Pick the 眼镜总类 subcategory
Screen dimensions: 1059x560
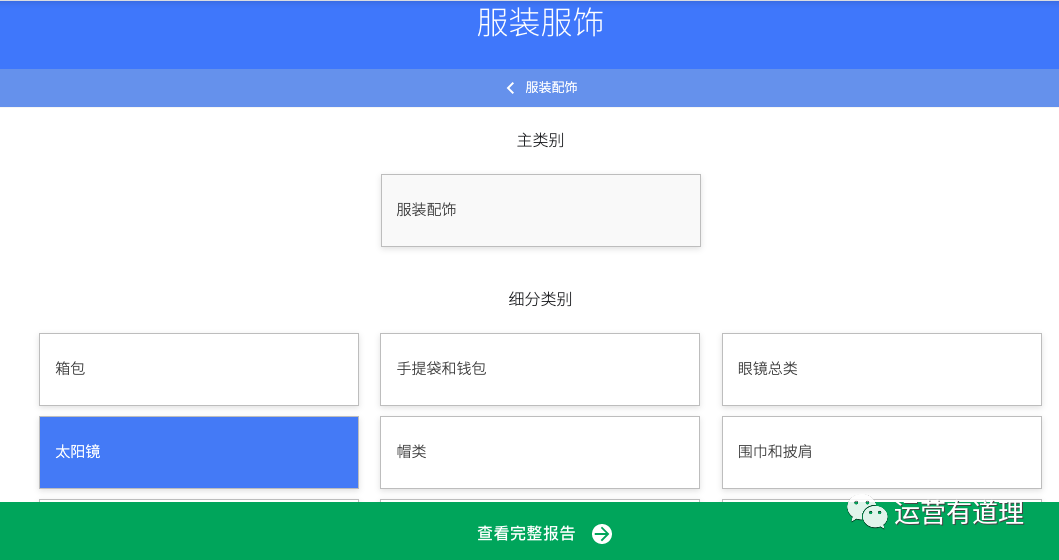[881, 369]
